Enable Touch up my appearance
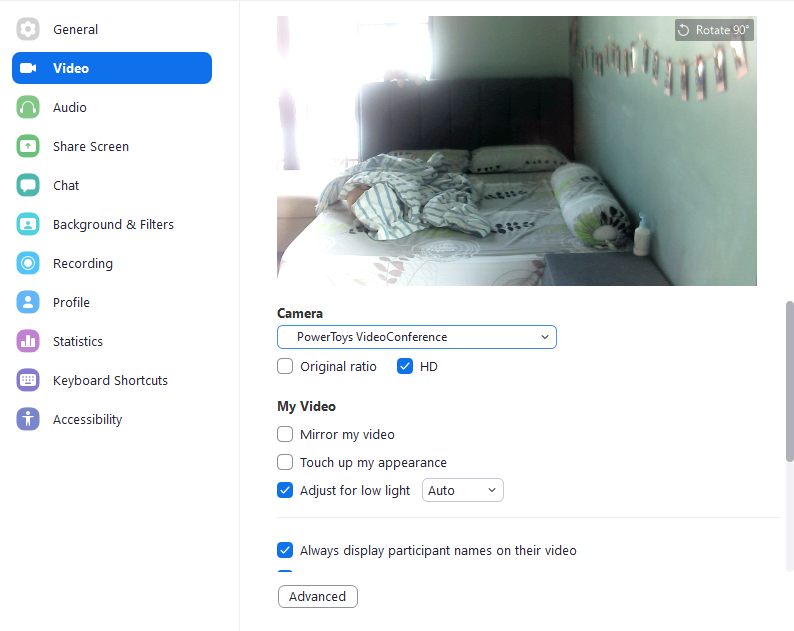 [285, 462]
